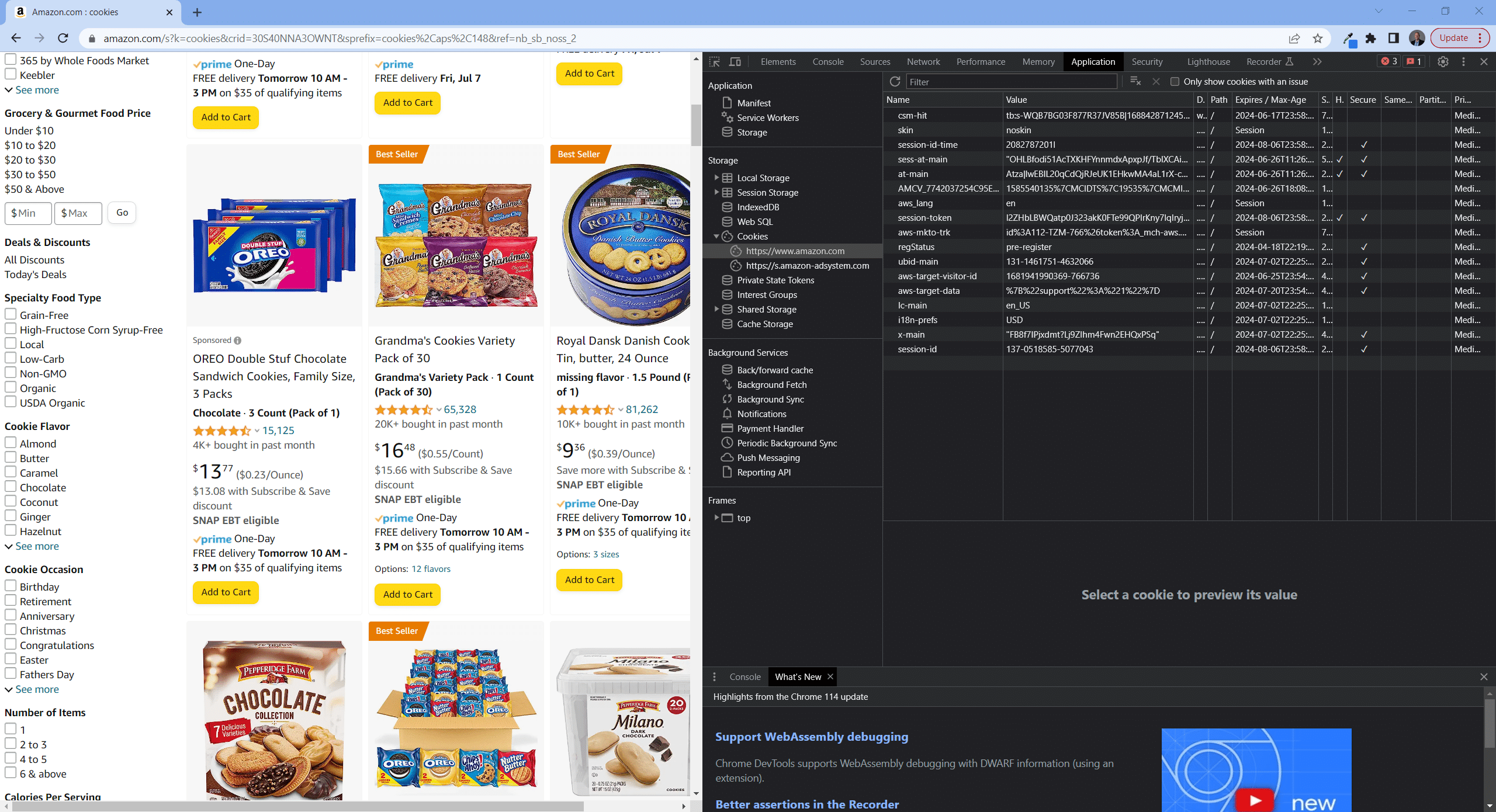Click the Chrome Update button
1496x812 pixels.
click(x=1460, y=38)
